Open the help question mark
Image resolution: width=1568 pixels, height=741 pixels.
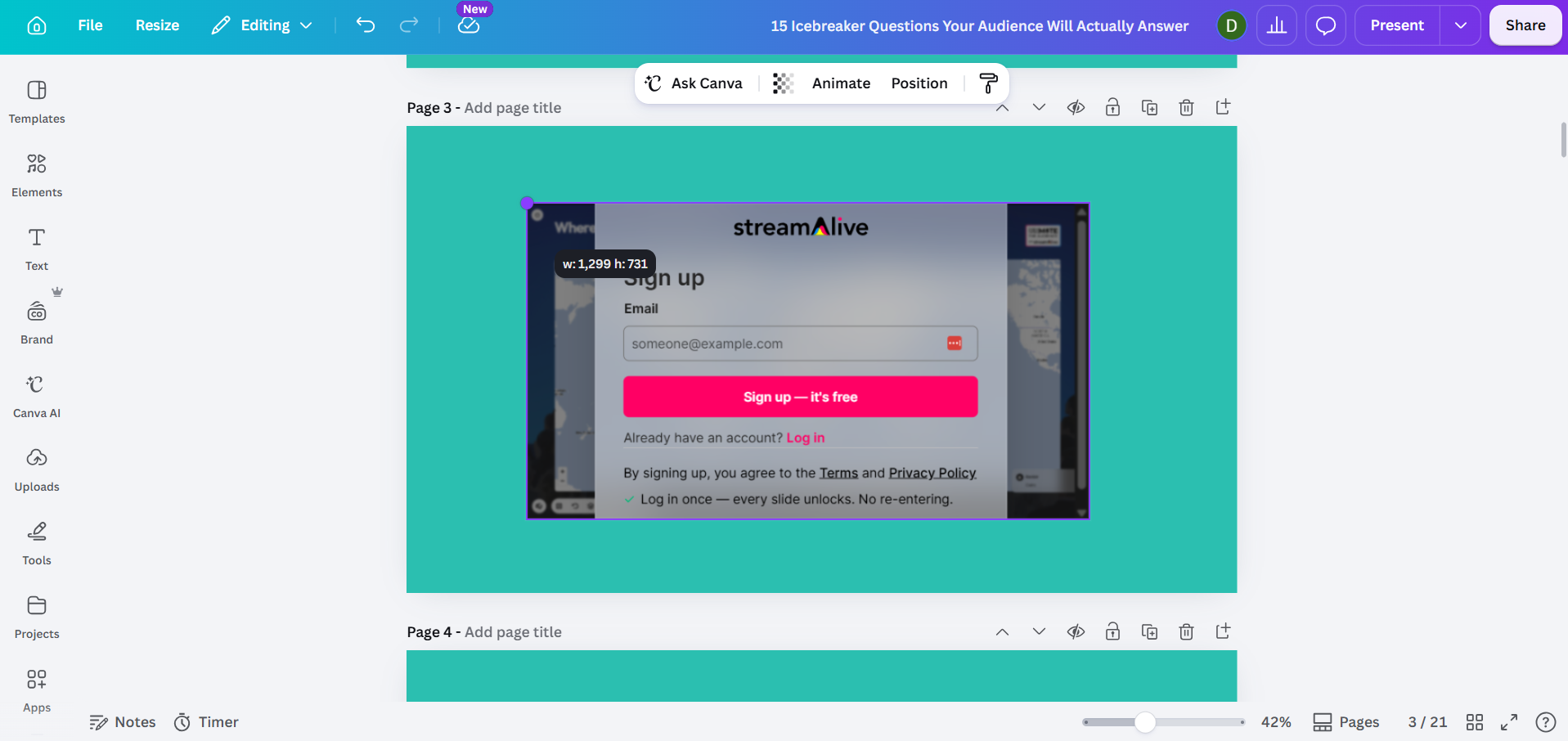(1546, 722)
